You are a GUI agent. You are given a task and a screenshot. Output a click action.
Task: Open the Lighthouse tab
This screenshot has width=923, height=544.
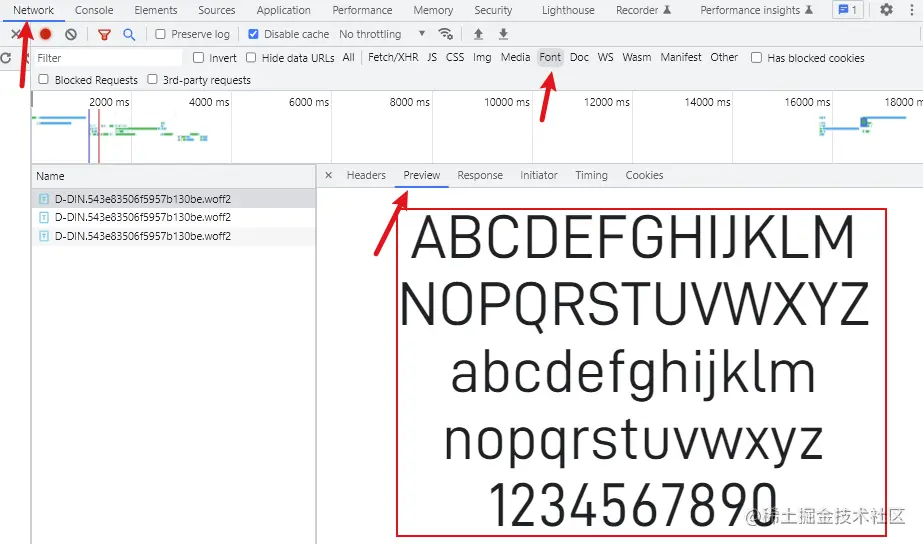[568, 10]
